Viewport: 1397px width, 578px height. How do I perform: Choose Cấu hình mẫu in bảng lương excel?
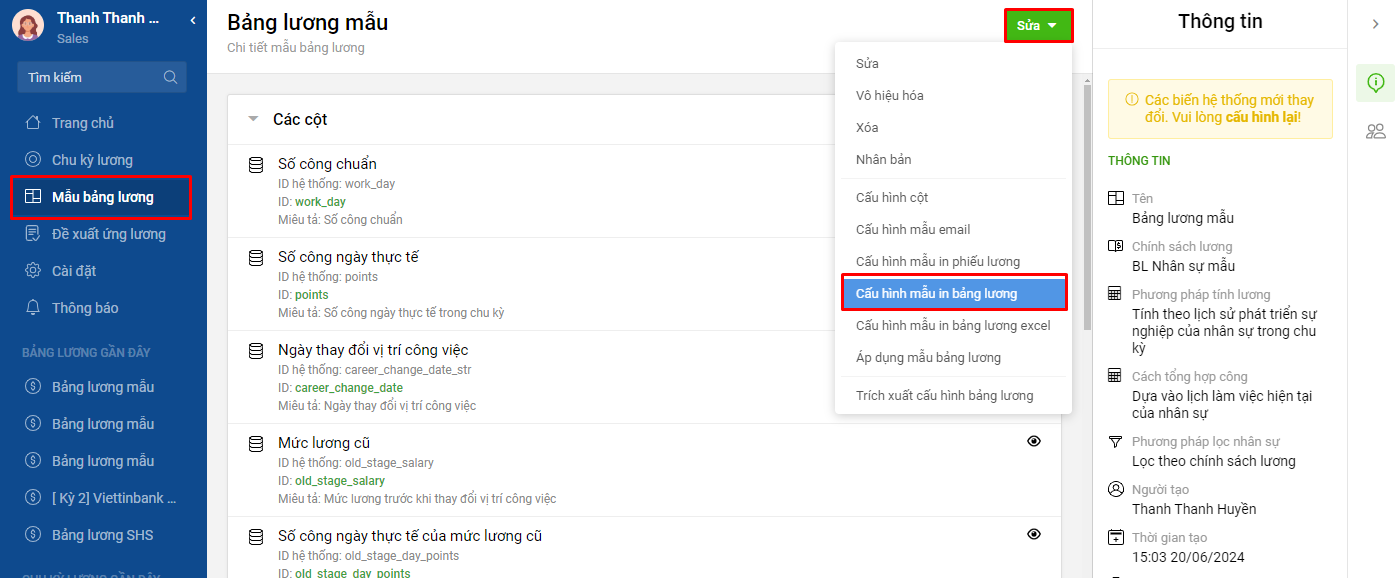(953, 325)
